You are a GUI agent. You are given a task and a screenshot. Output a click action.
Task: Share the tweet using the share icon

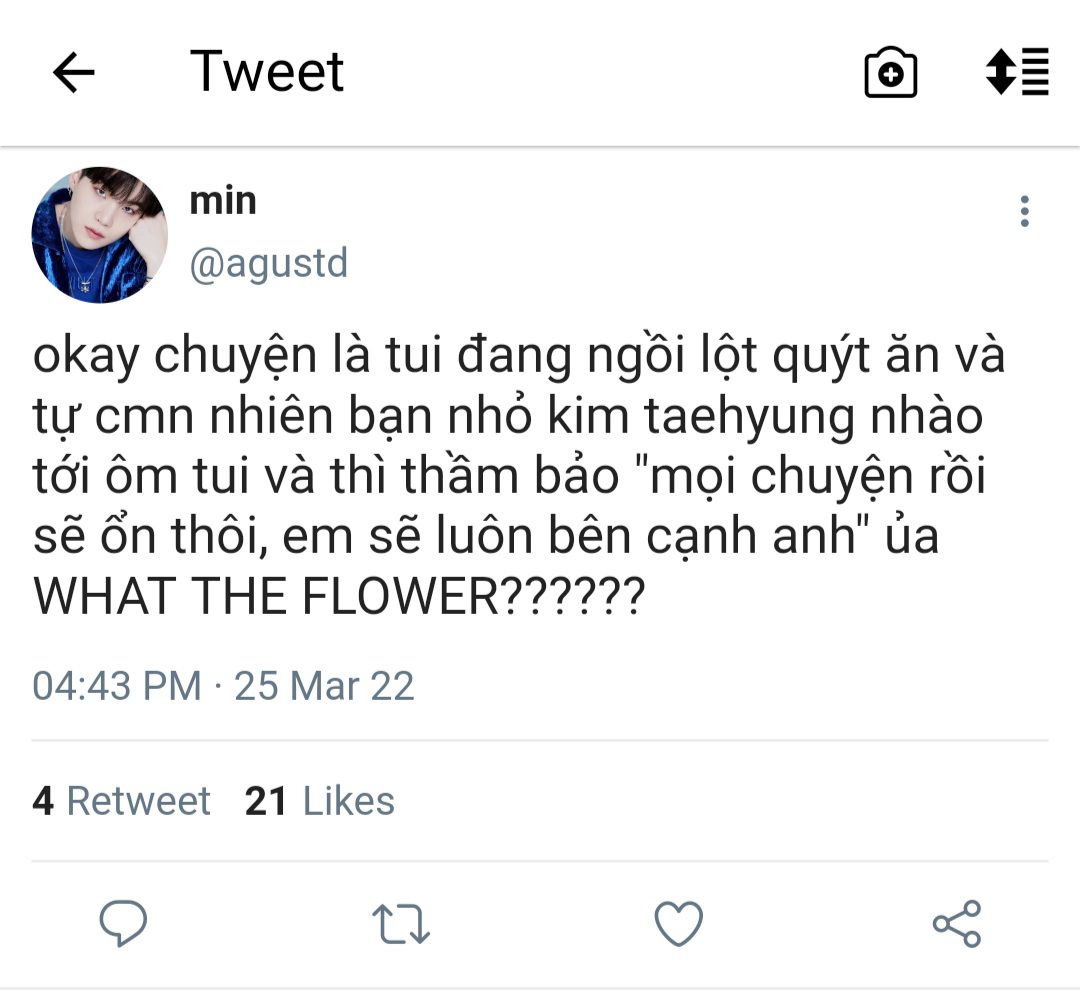tap(957, 923)
